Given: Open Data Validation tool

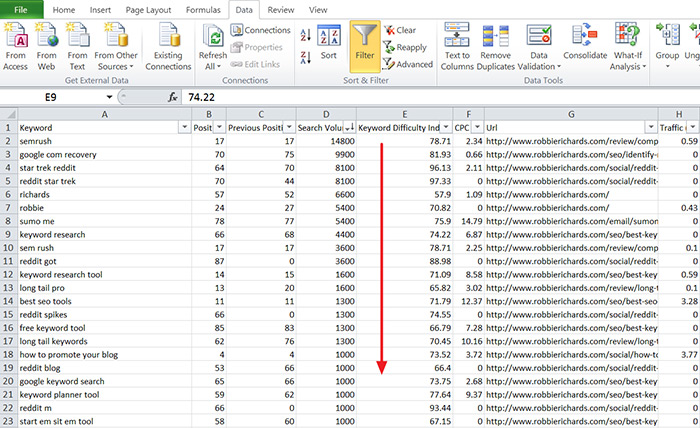Looking at the screenshot, I should [x=539, y=47].
